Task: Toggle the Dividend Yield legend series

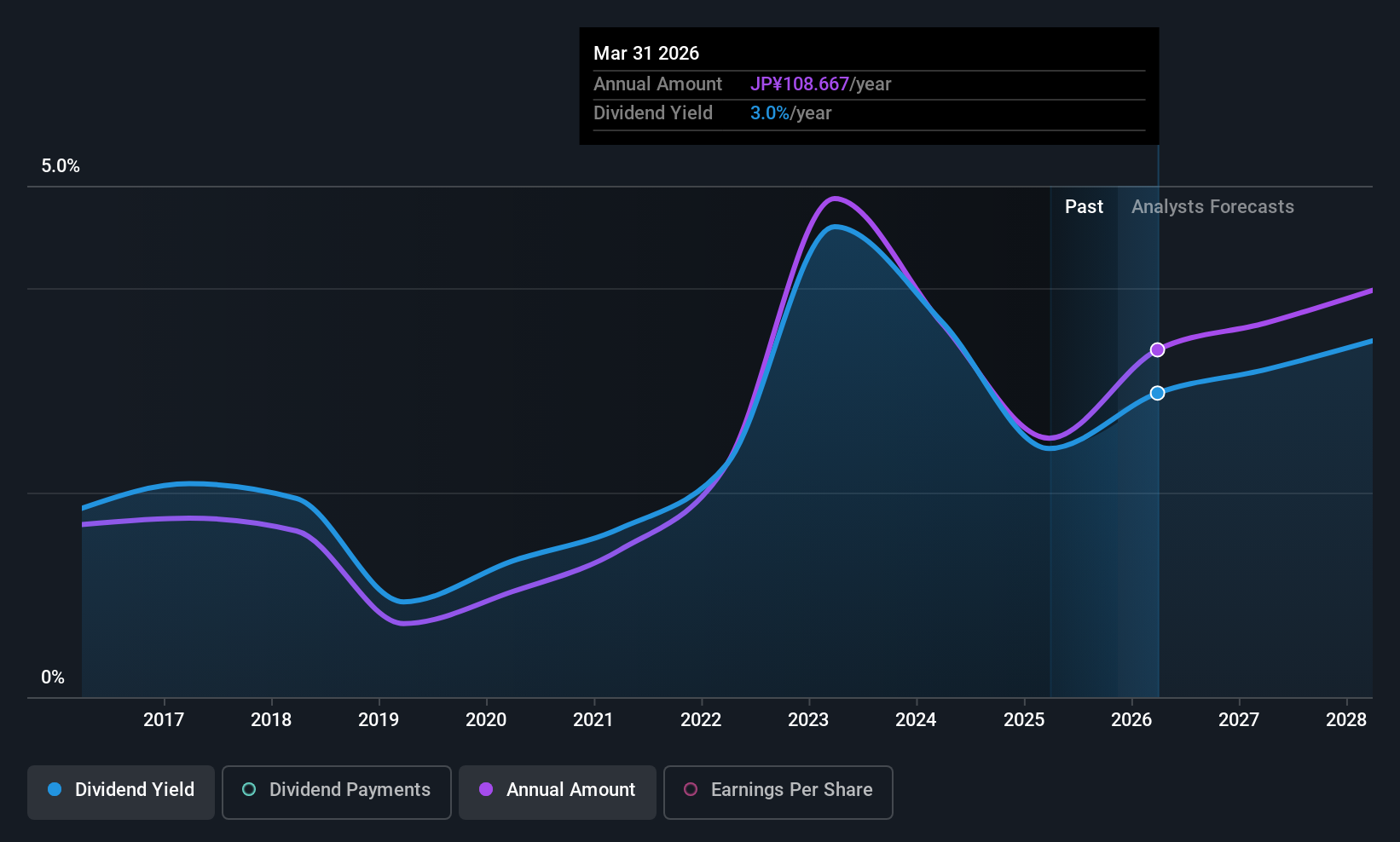Action: click(x=121, y=790)
